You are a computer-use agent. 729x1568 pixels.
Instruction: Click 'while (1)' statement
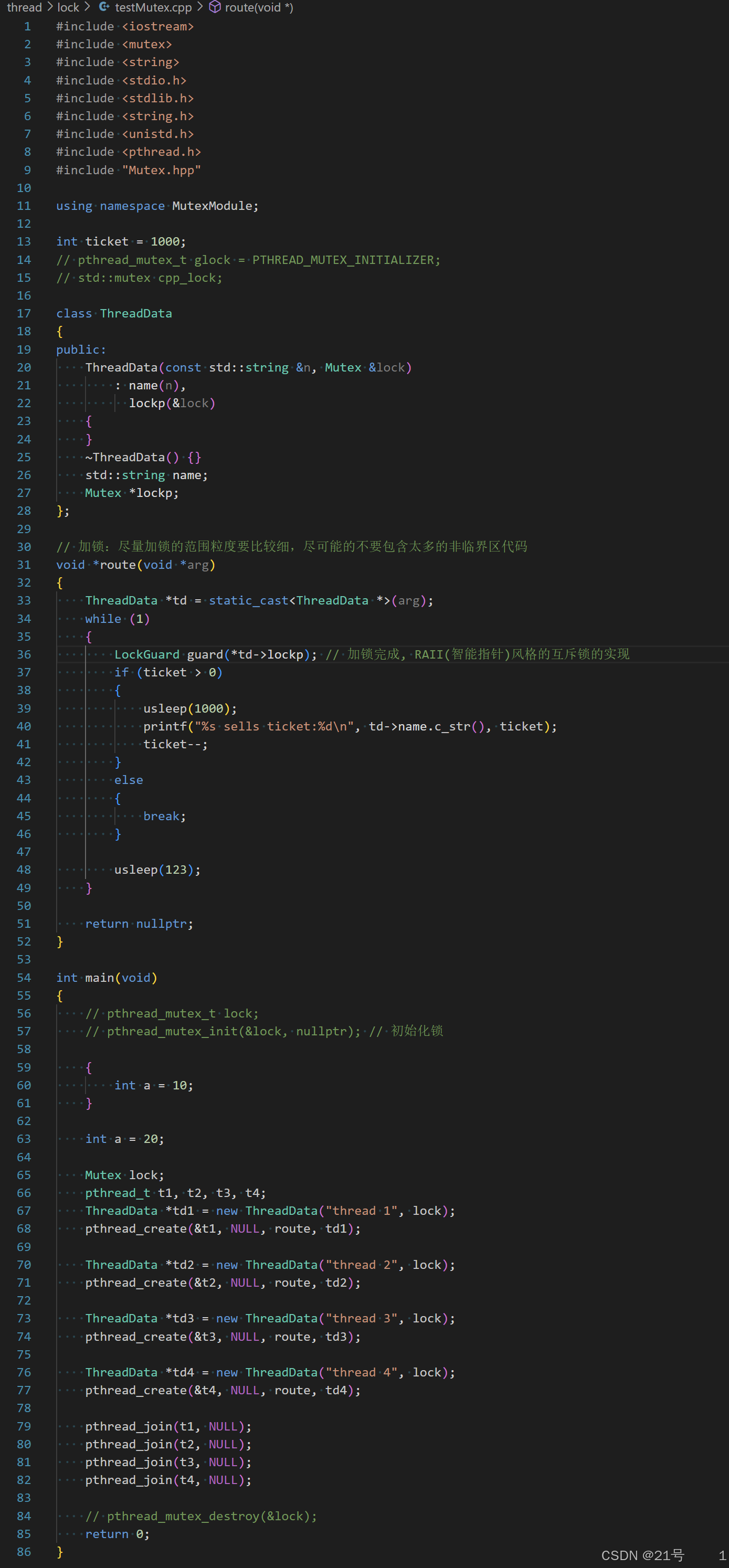point(118,618)
